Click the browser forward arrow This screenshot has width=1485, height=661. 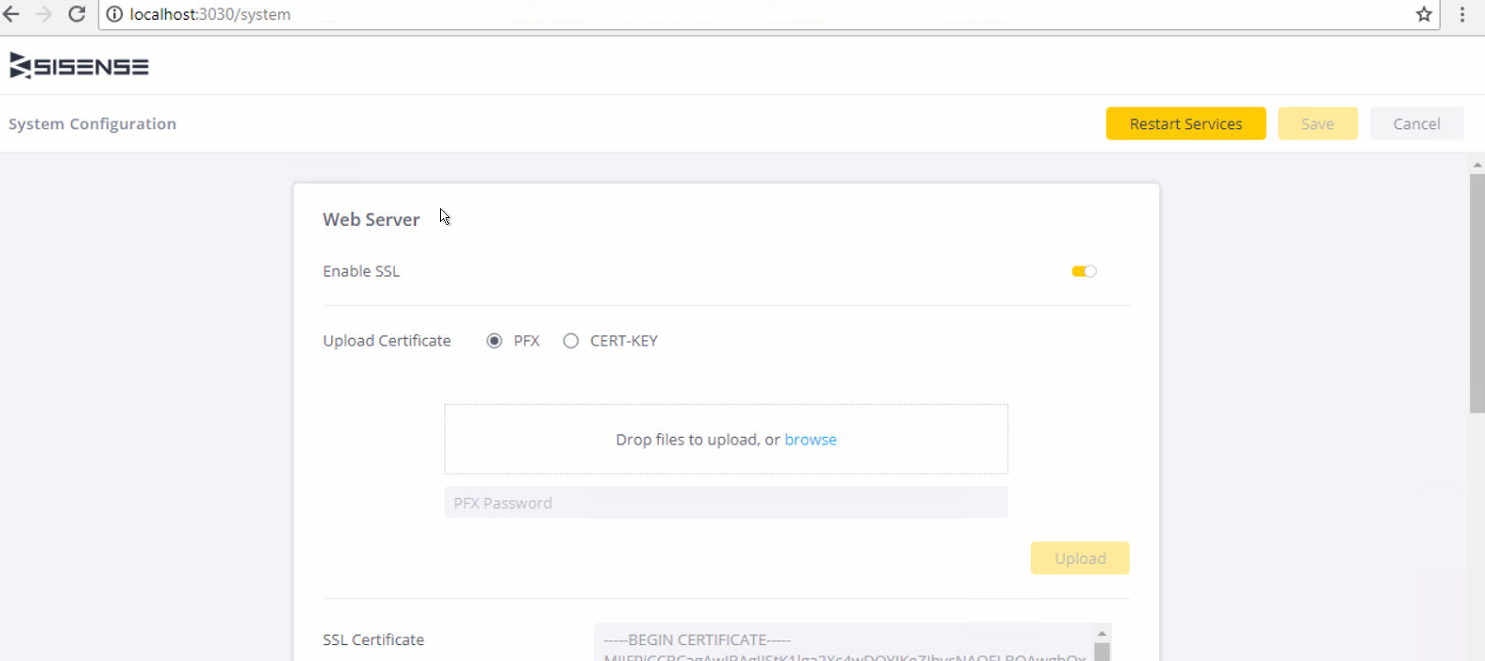point(47,14)
